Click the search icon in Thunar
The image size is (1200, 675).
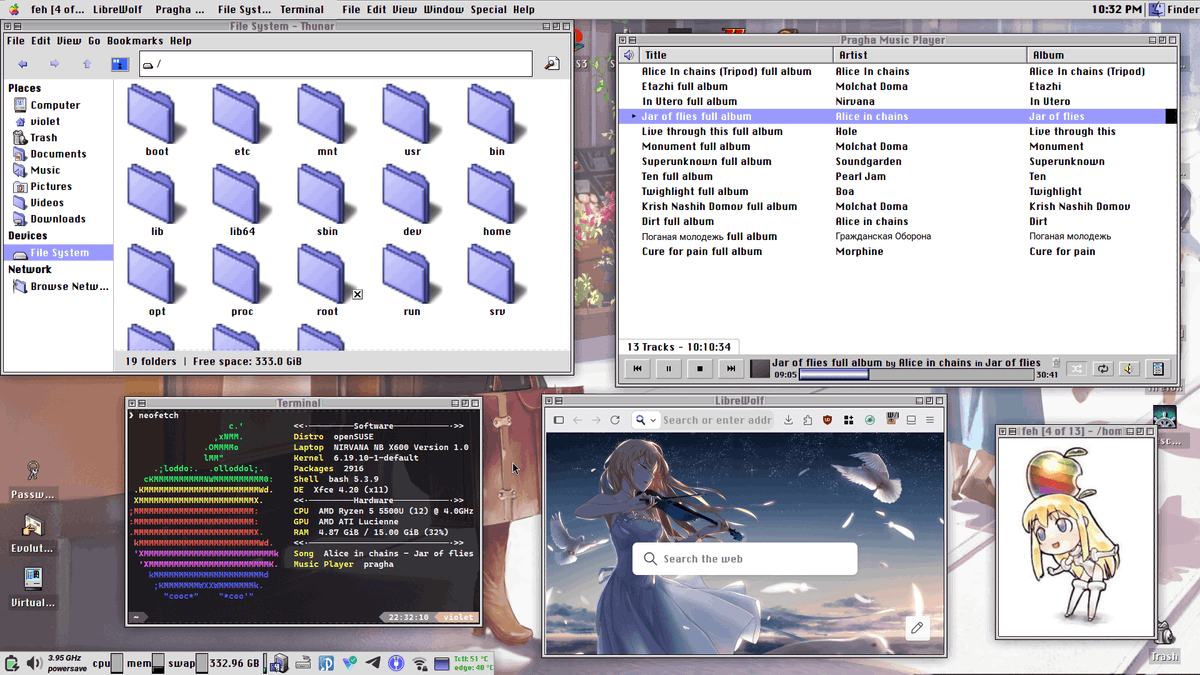[x=552, y=64]
